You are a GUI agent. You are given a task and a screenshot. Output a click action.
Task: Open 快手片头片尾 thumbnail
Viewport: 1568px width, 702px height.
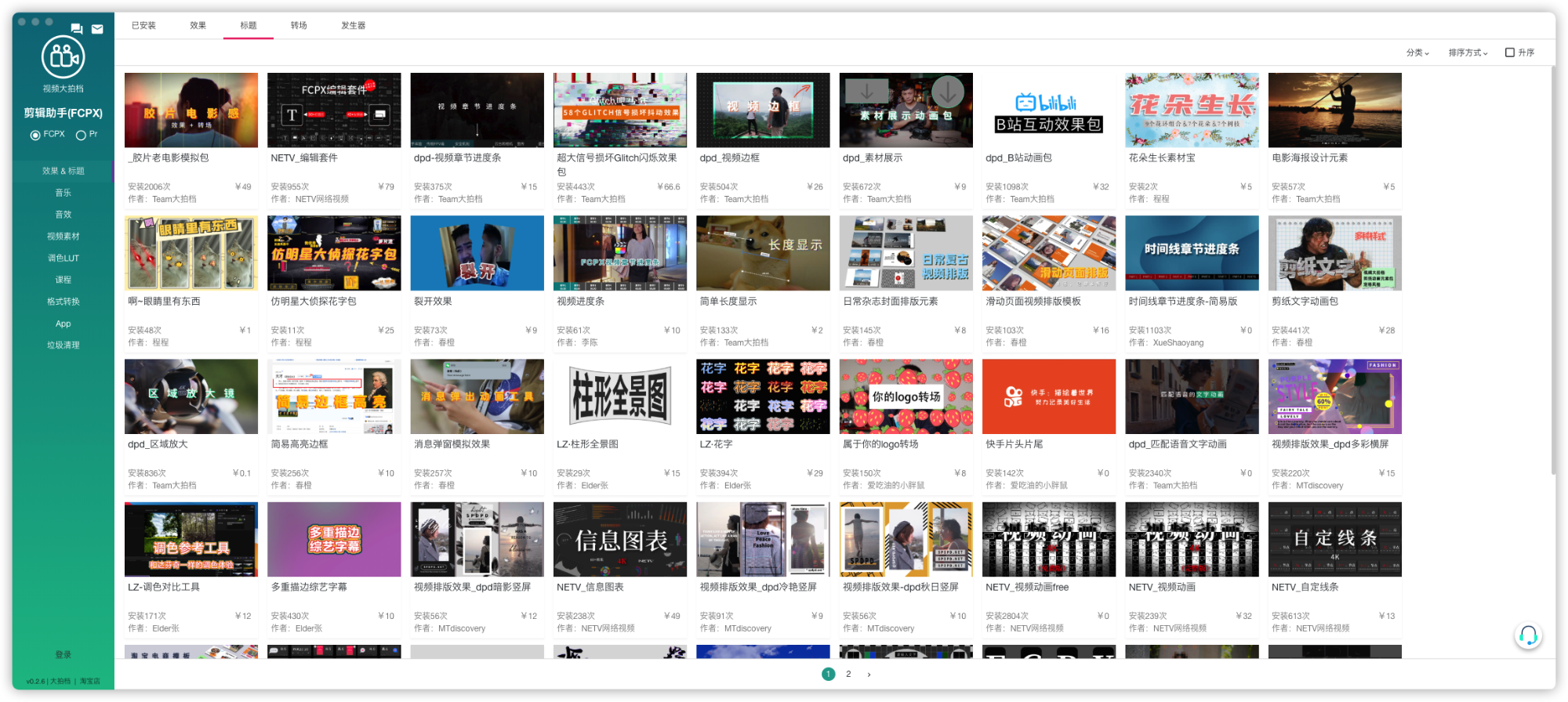coord(1049,396)
